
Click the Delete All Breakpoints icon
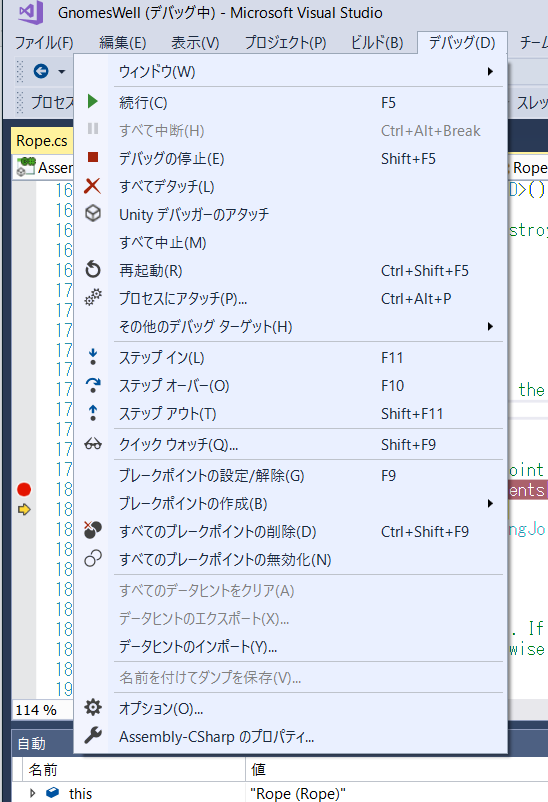[x=93, y=530]
